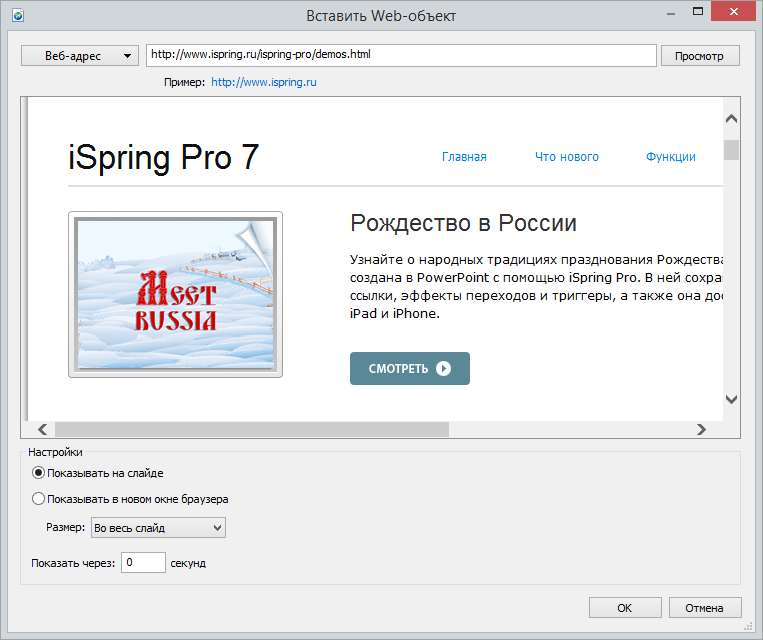
Task: Click the preview vertical scroll up arrow
Action: [x=731, y=118]
